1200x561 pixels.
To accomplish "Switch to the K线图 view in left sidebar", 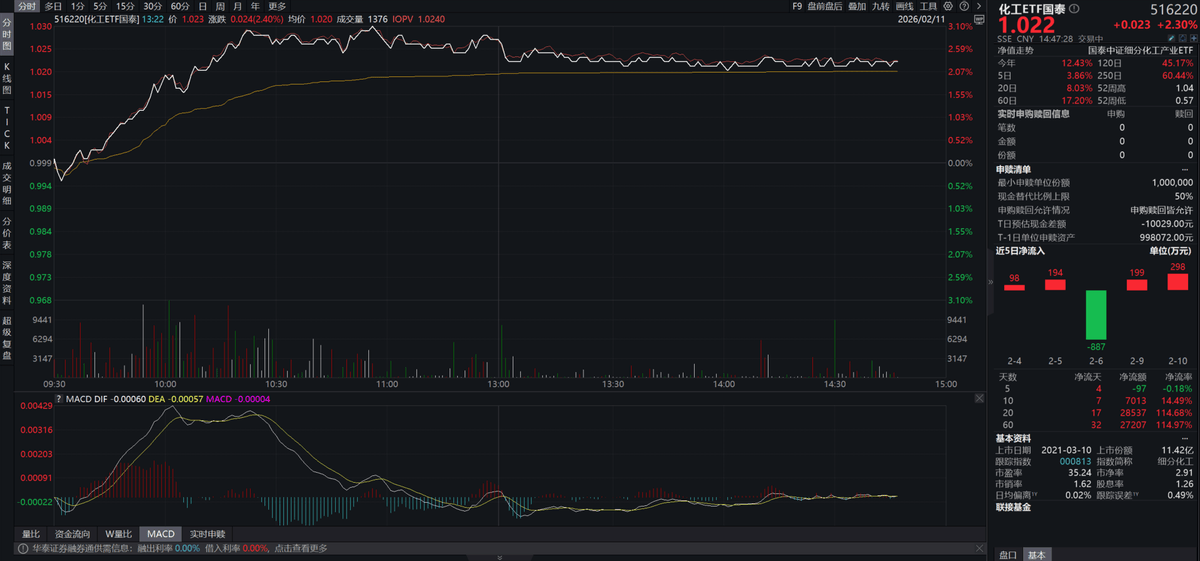I will pyautogui.click(x=6, y=77).
